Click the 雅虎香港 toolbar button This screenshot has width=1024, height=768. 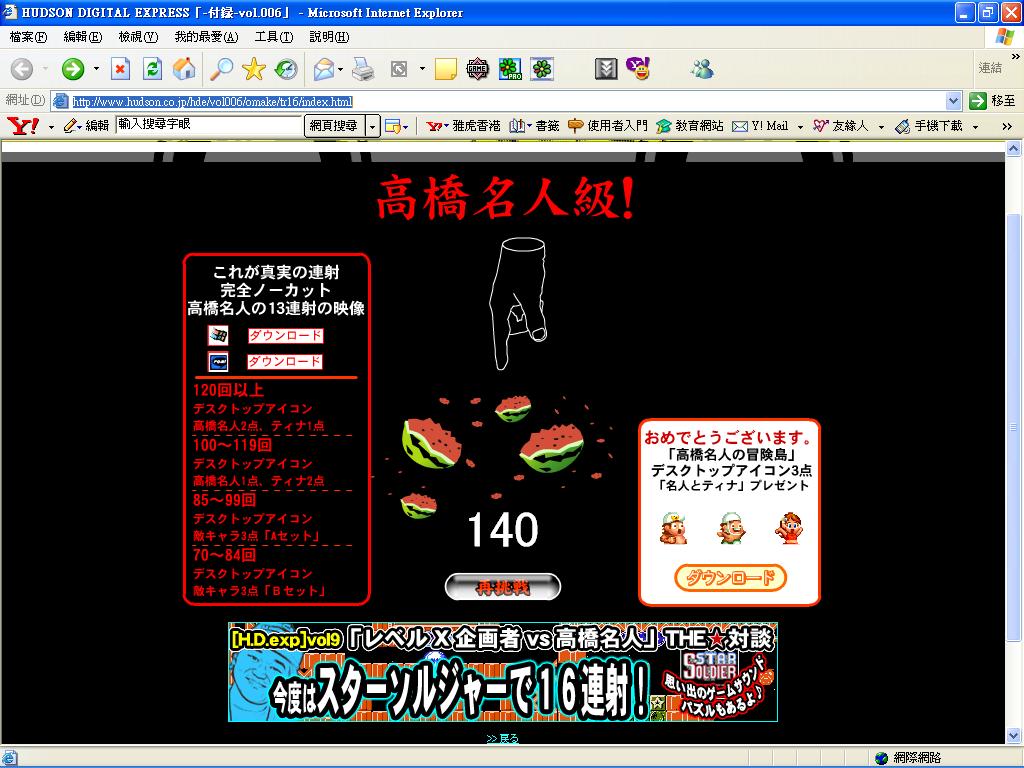[x=464, y=125]
